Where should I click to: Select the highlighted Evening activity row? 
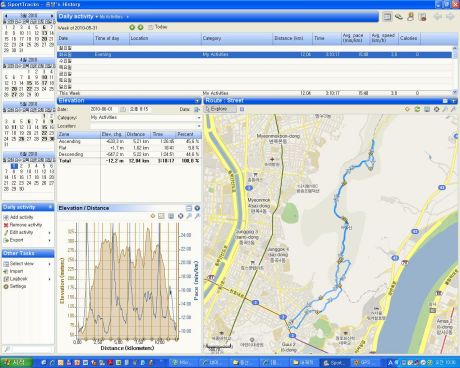[x=254, y=54]
